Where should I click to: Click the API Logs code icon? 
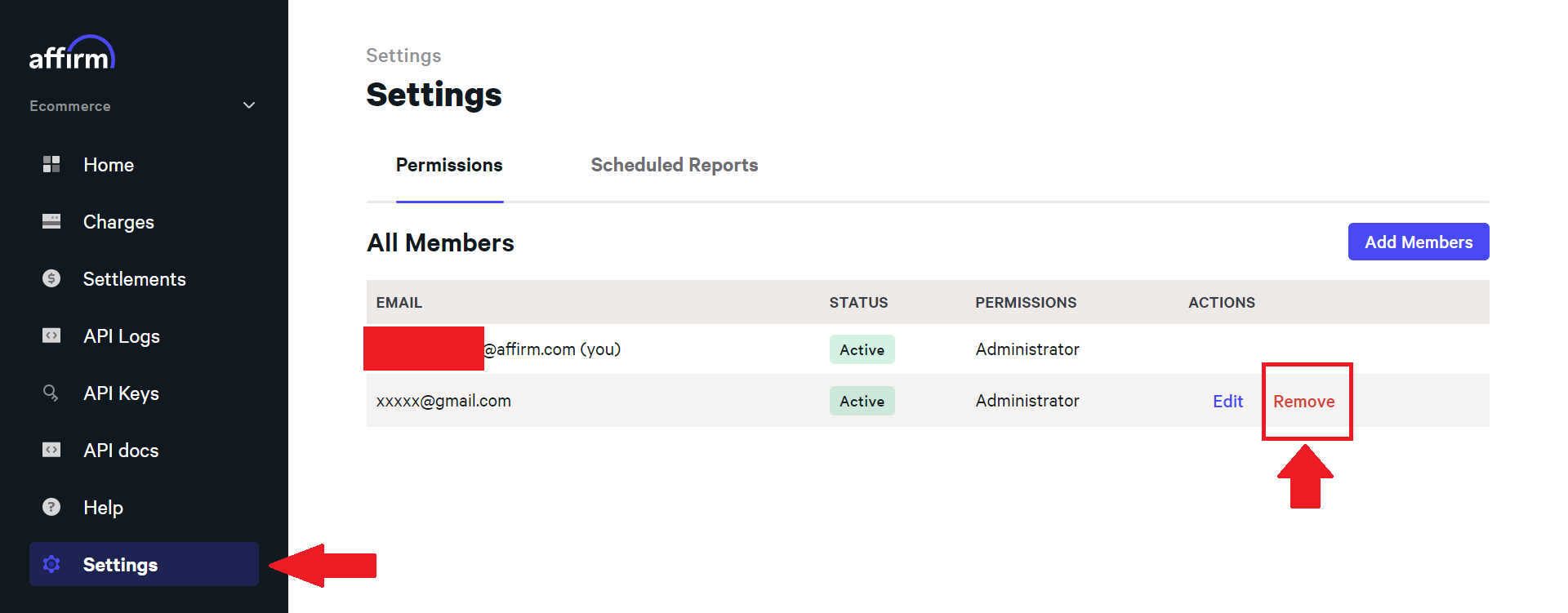point(51,335)
